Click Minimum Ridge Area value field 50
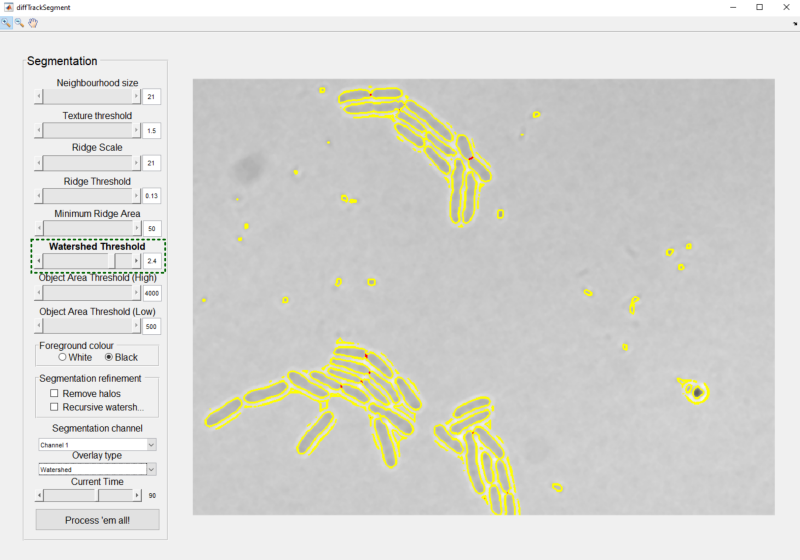800x560 pixels. pyautogui.click(x=151, y=228)
